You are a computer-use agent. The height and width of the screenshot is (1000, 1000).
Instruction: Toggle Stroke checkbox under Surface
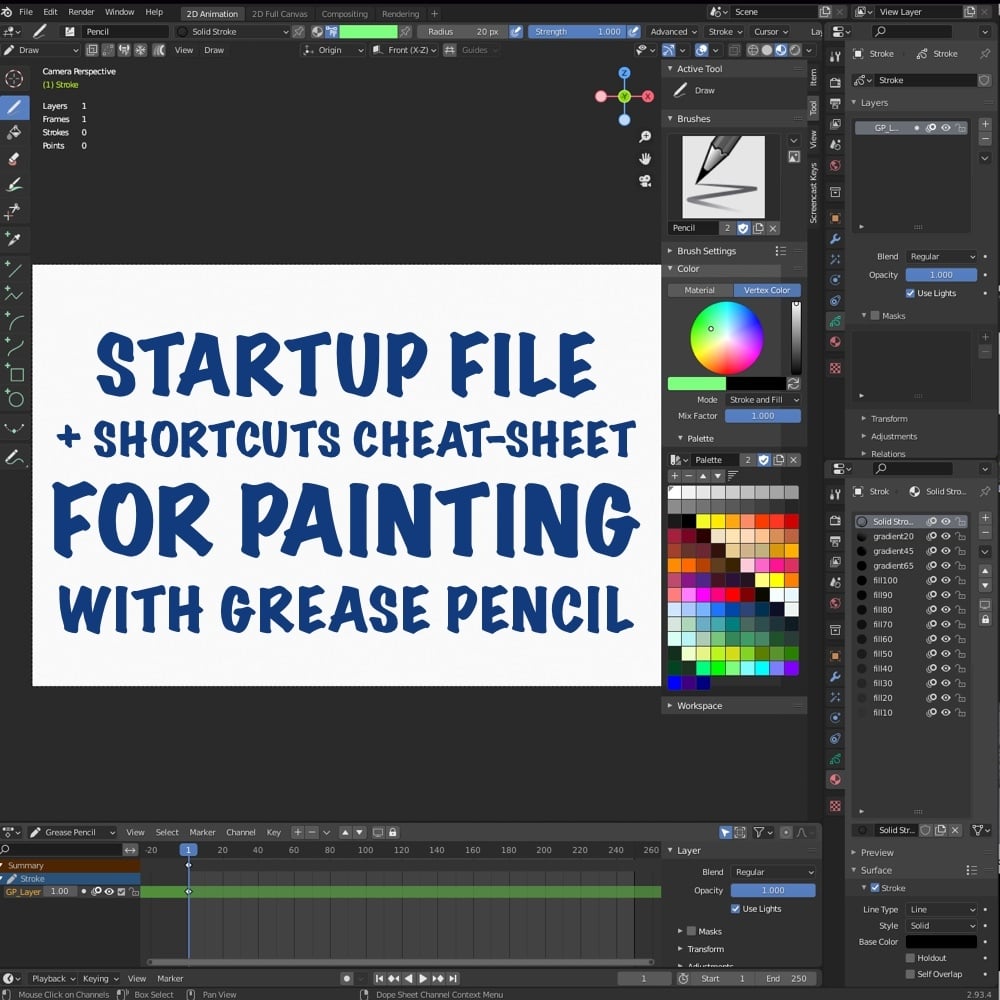(x=875, y=888)
